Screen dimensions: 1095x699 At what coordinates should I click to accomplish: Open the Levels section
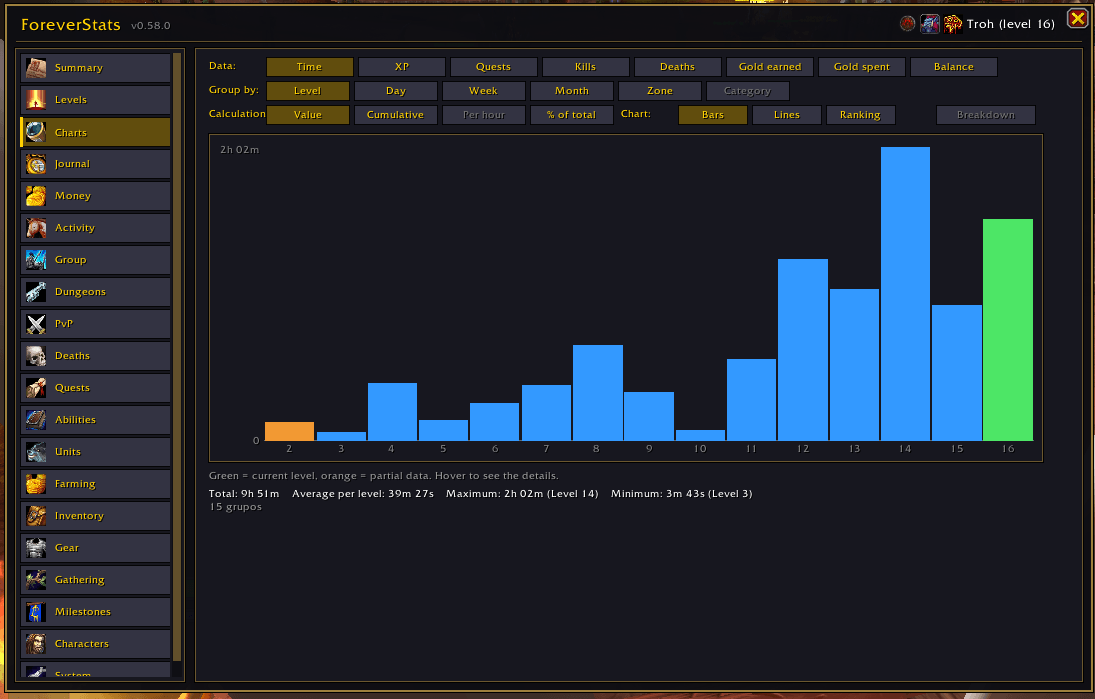pos(96,100)
